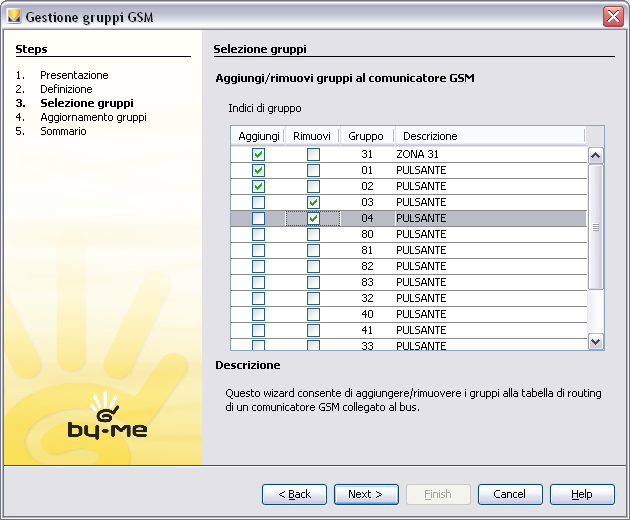Check Aggiungi for group 40
Screen dimensions: 630x520
tap(258, 314)
